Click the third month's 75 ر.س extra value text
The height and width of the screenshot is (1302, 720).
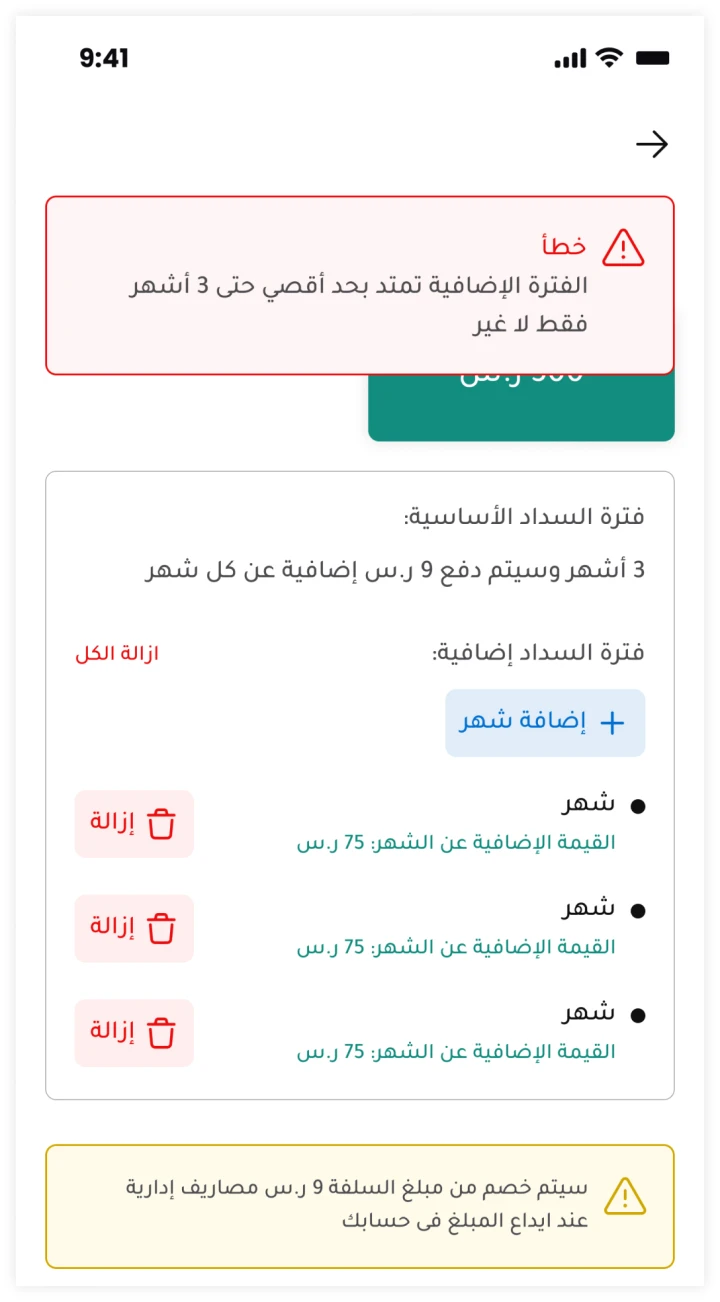coord(456,1052)
